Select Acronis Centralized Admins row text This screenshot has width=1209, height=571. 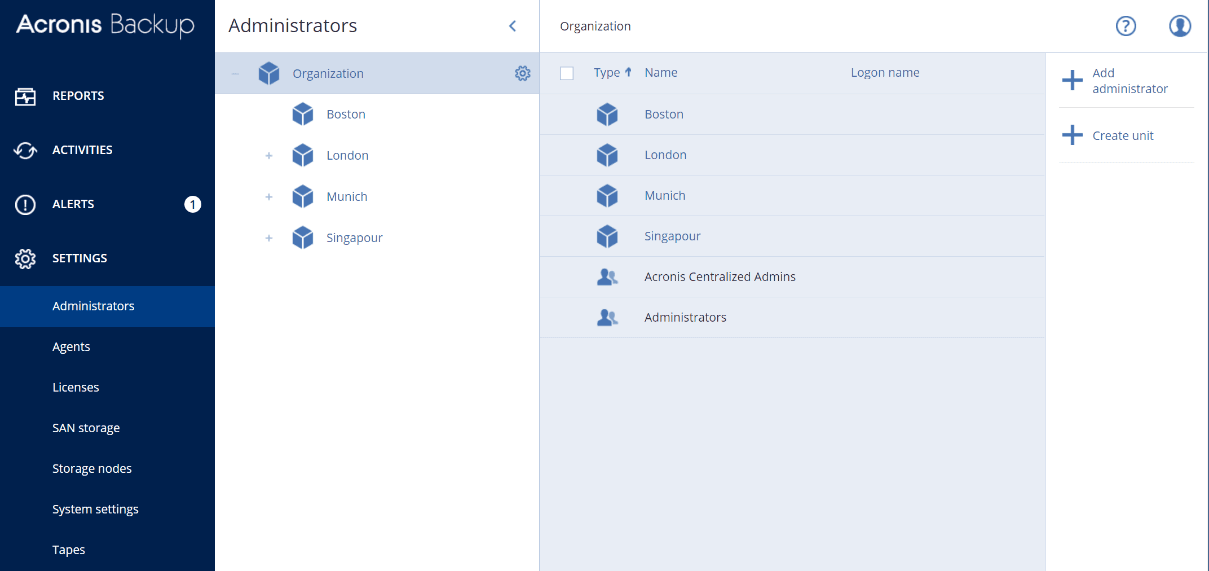(720, 277)
